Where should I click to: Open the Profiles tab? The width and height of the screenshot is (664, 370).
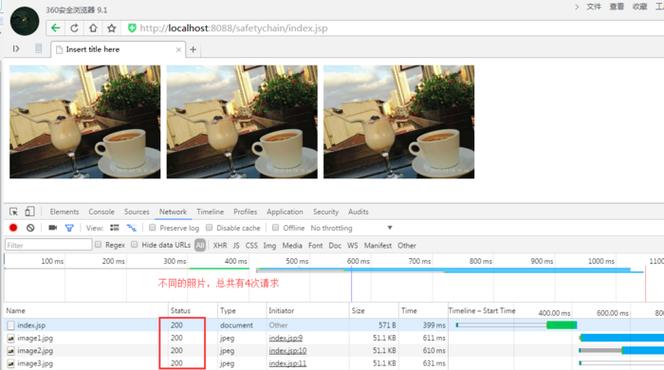(245, 212)
